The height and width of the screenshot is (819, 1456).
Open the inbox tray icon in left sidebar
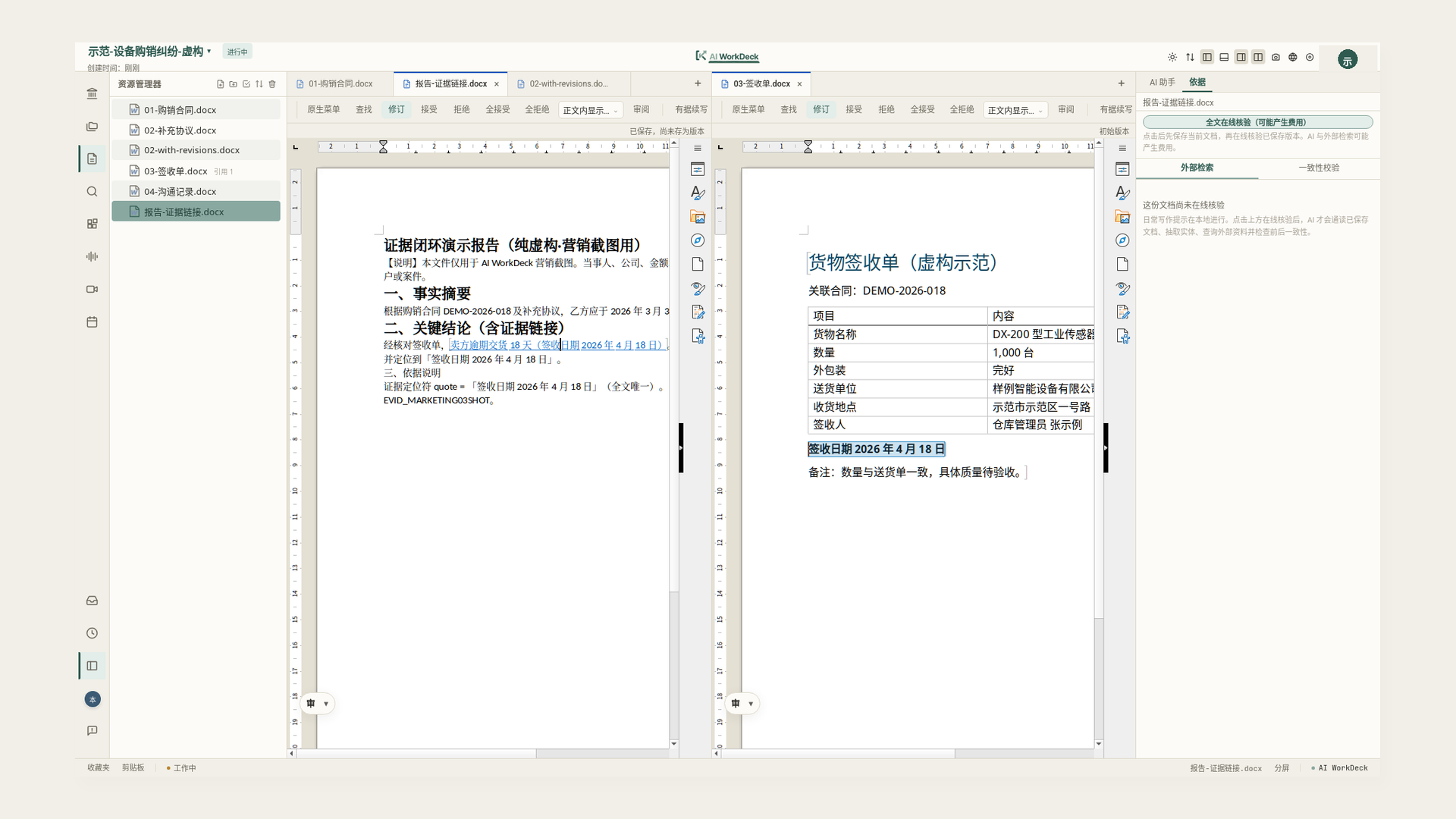tap(92, 601)
